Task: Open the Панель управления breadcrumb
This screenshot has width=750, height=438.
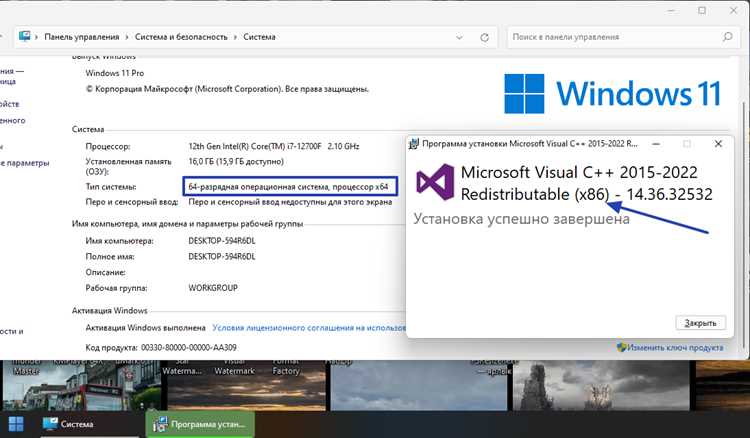Action: [x=82, y=37]
